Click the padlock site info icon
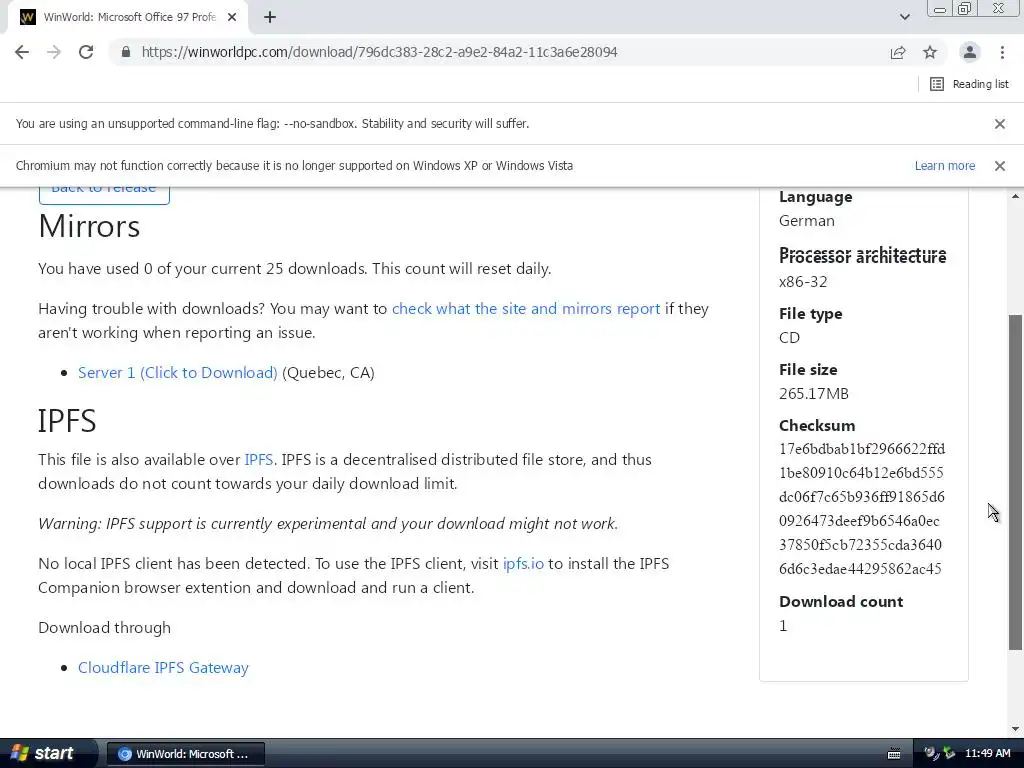Viewport: 1024px width, 768px height. coord(126,52)
